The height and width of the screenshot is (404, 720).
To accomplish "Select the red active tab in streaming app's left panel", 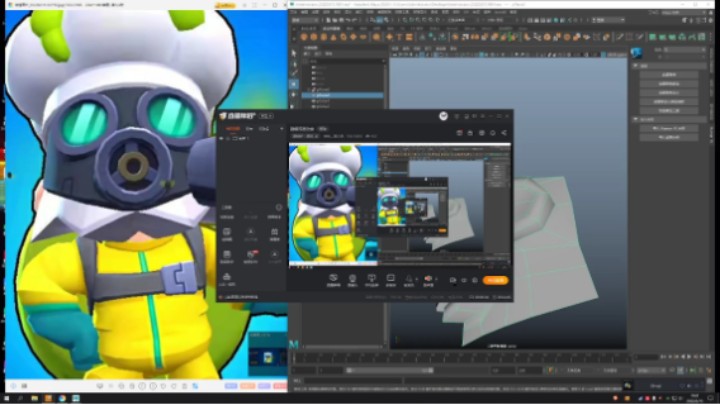I will pos(232,129).
